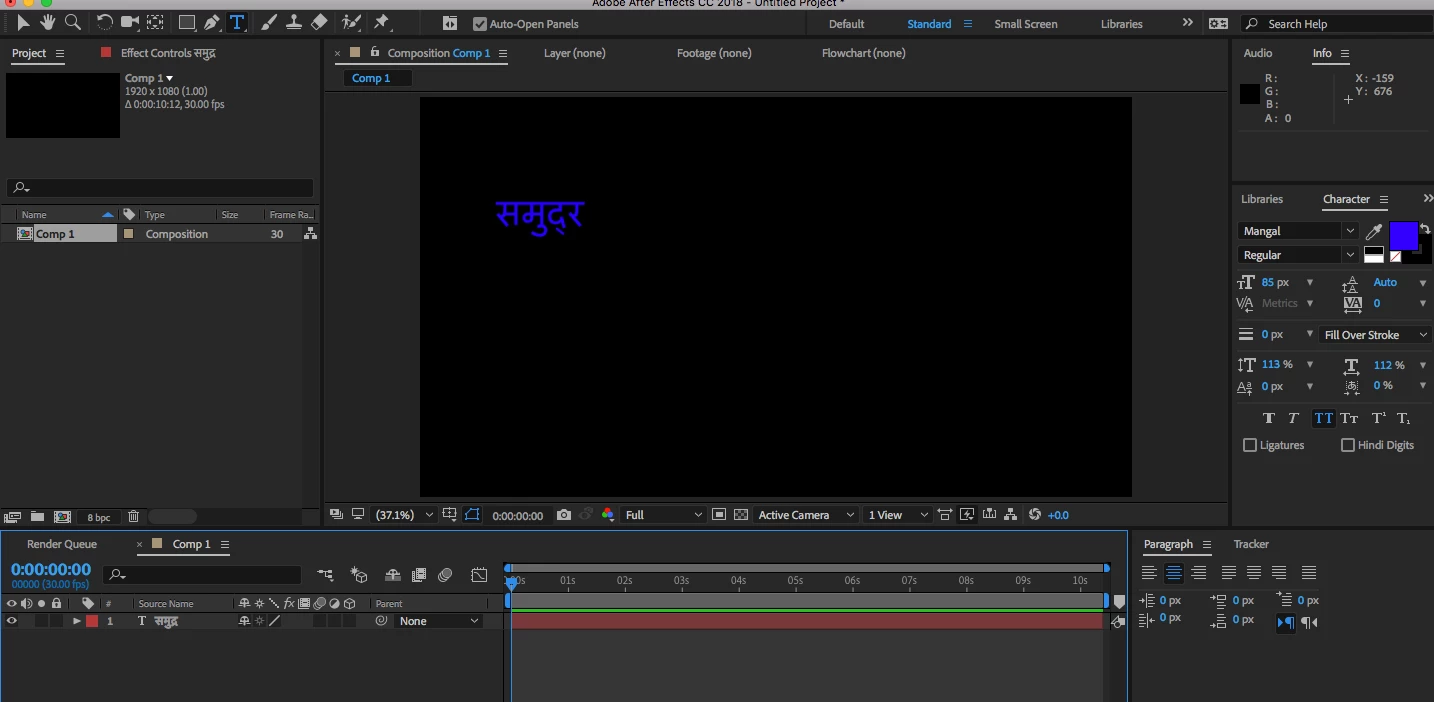The height and width of the screenshot is (702, 1434).
Task: Toggle Small Caps text style
Action: coord(1349,419)
